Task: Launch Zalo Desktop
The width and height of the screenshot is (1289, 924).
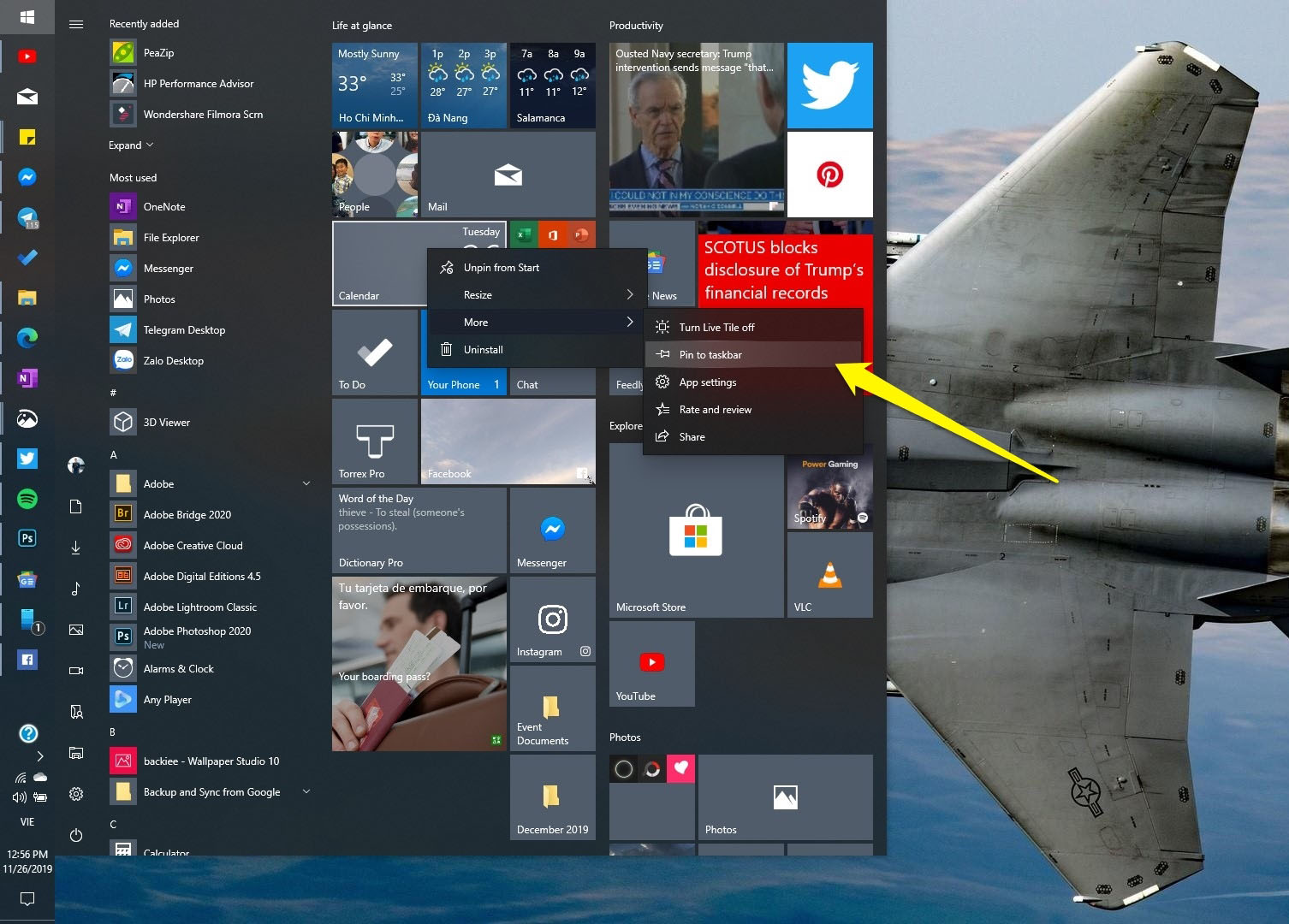Action: [211, 361]
